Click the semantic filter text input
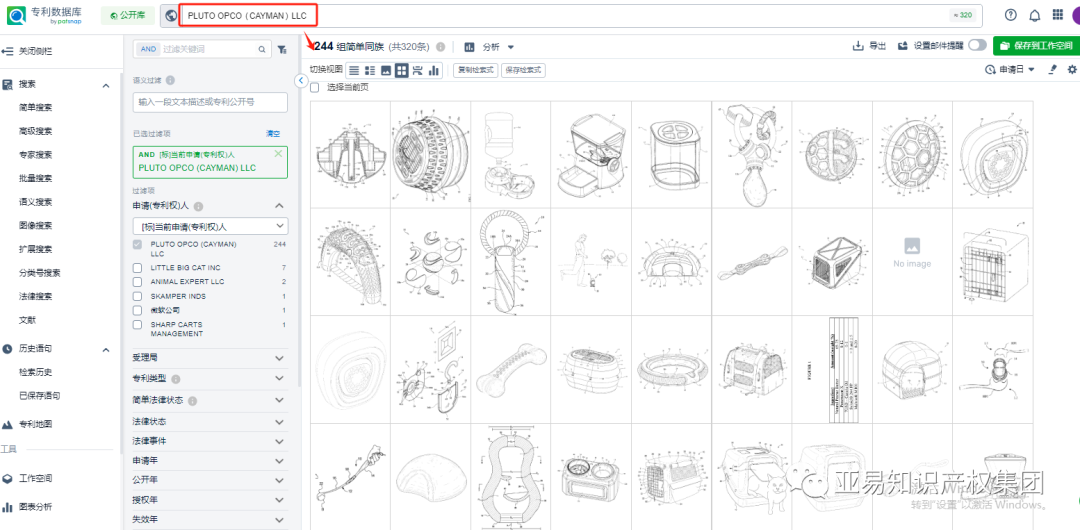Screen dimensions: 1080x530 (x=210, y=102)
